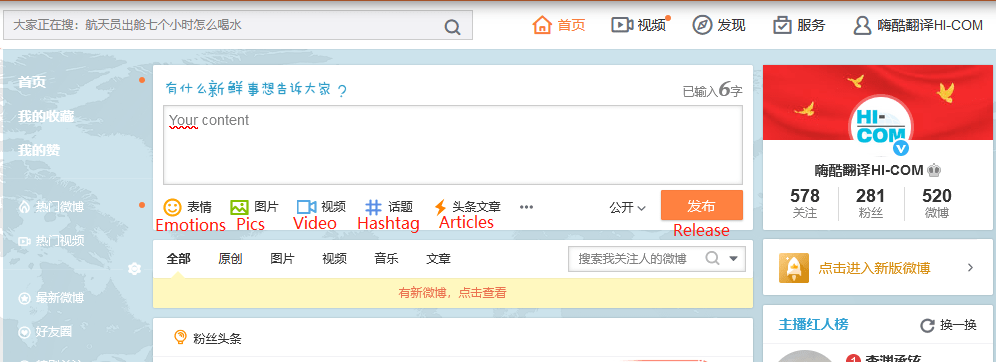
Task: Expand the 公开 visibility dropdown
Action: click(628, 207)
